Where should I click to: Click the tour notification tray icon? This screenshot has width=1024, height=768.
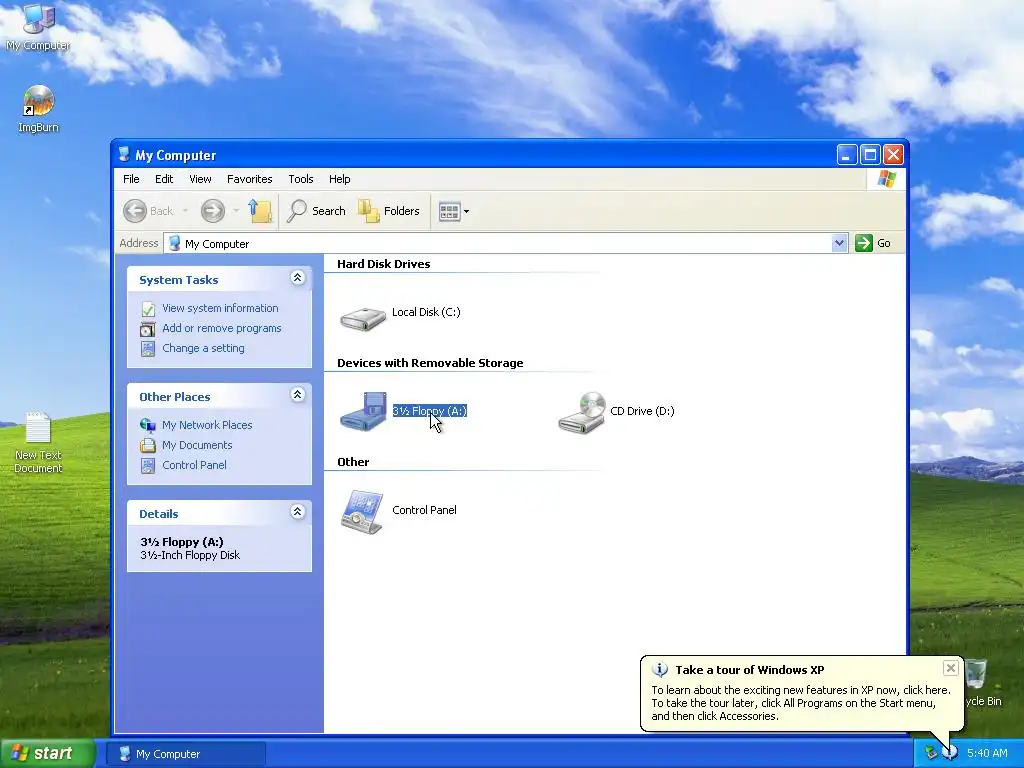(x=950, y=753)
